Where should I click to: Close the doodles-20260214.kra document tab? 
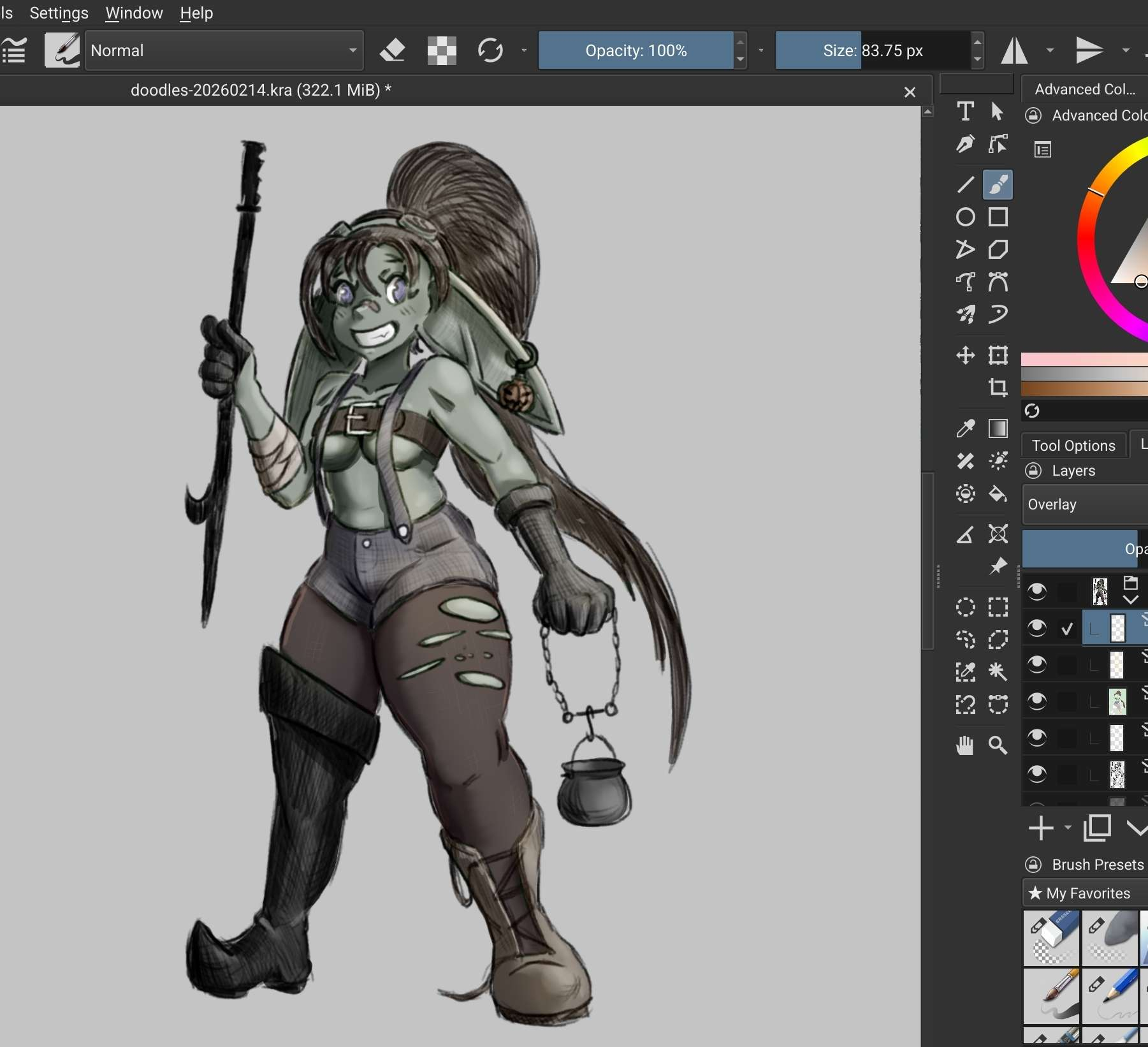[x=910, y=92]
